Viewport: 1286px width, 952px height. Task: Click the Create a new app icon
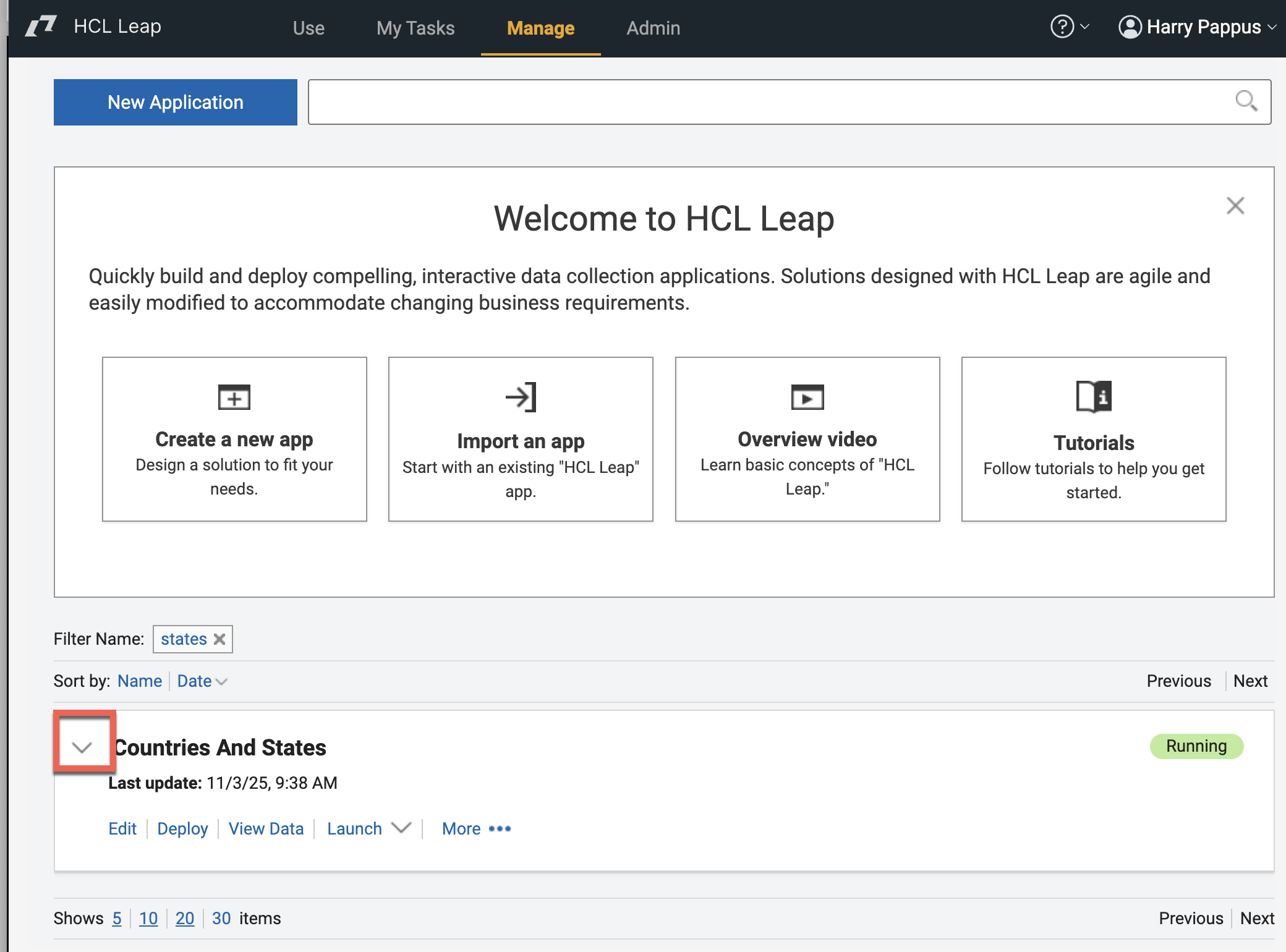[234, 397]
